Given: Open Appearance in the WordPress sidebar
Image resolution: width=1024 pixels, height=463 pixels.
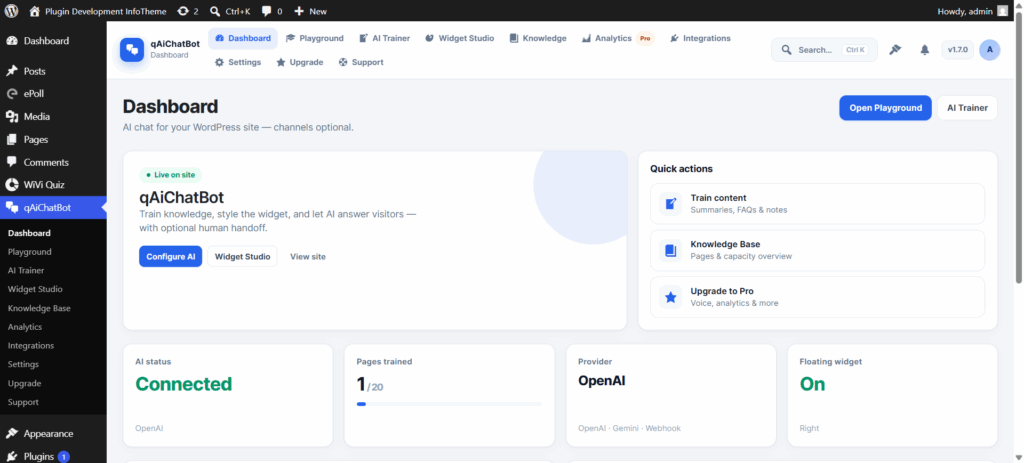Looking at the screenshot, I should click(x=53, y=434).
